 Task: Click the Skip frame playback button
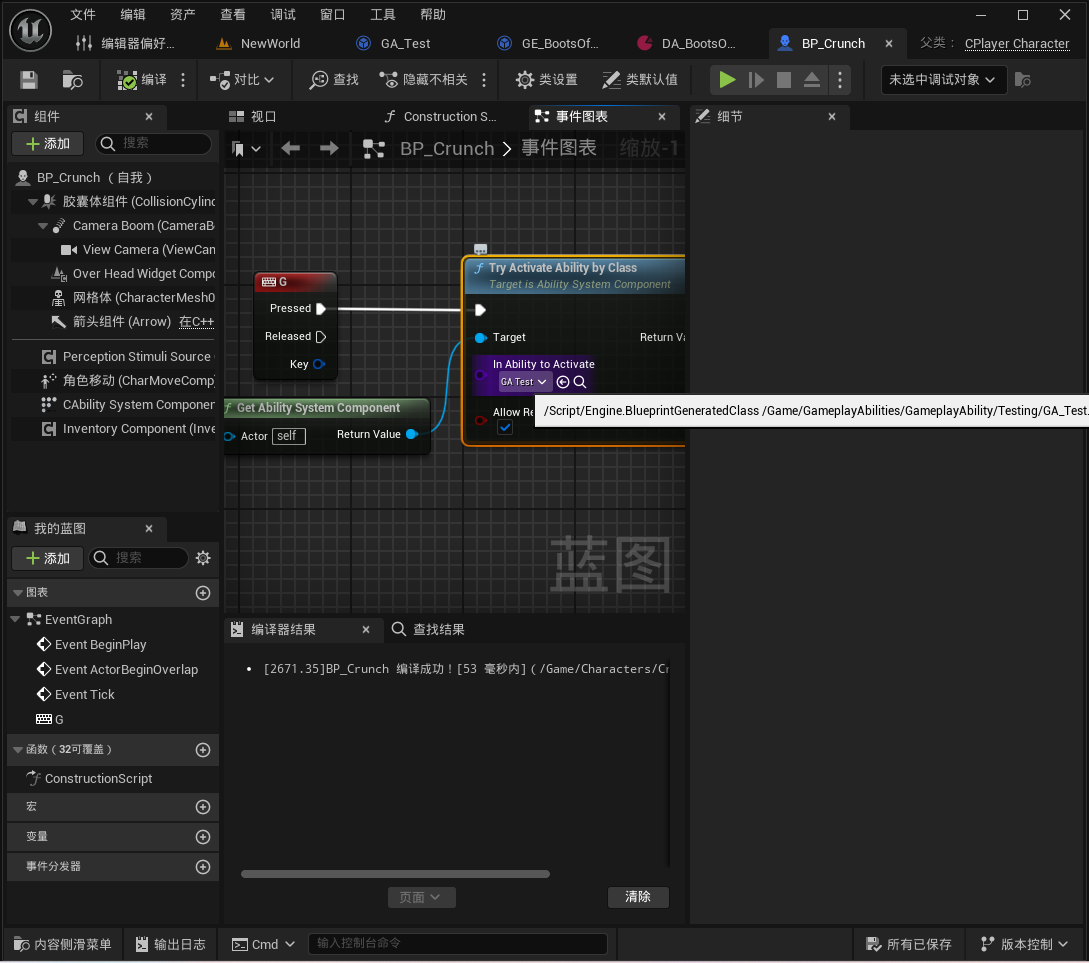pos(756,80)
